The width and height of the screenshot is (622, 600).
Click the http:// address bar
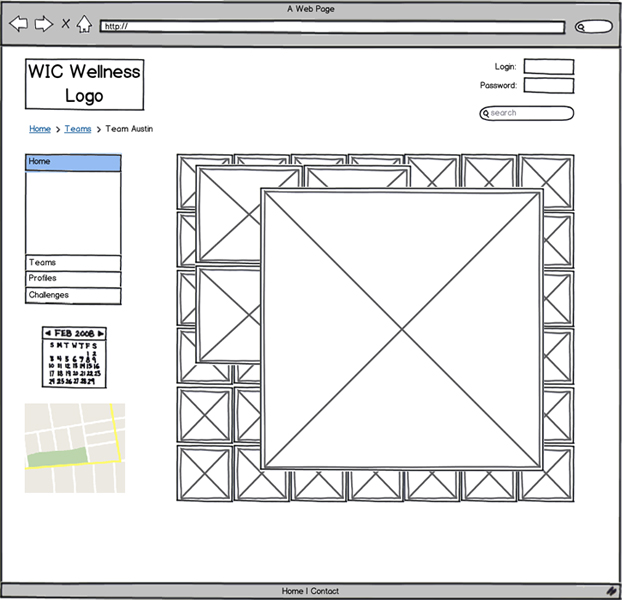tap(332, 27)
